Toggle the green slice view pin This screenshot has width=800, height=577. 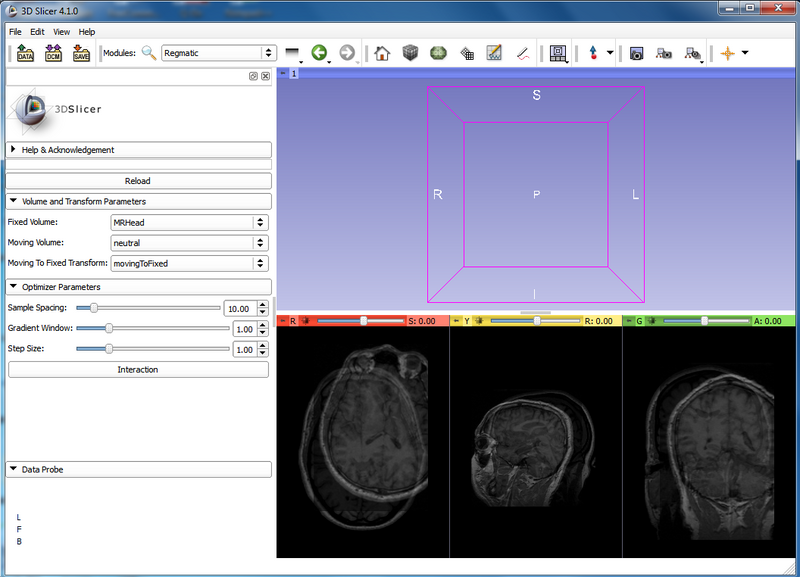coord(628,321)
